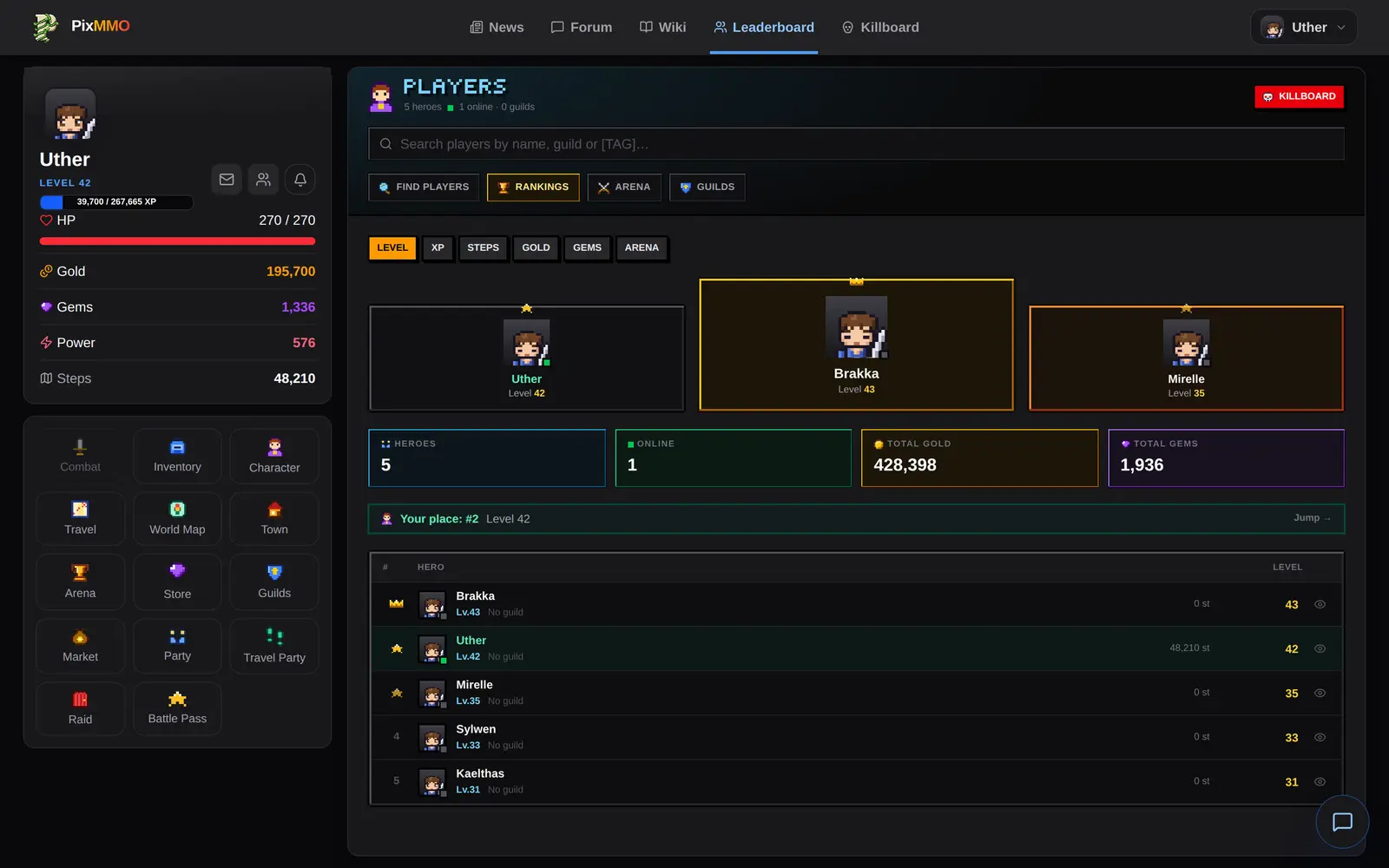Image resolution: width=1389 pixels, height=868 pixels.
Task: Open the Inventory tile
Action: pos(177,456)
